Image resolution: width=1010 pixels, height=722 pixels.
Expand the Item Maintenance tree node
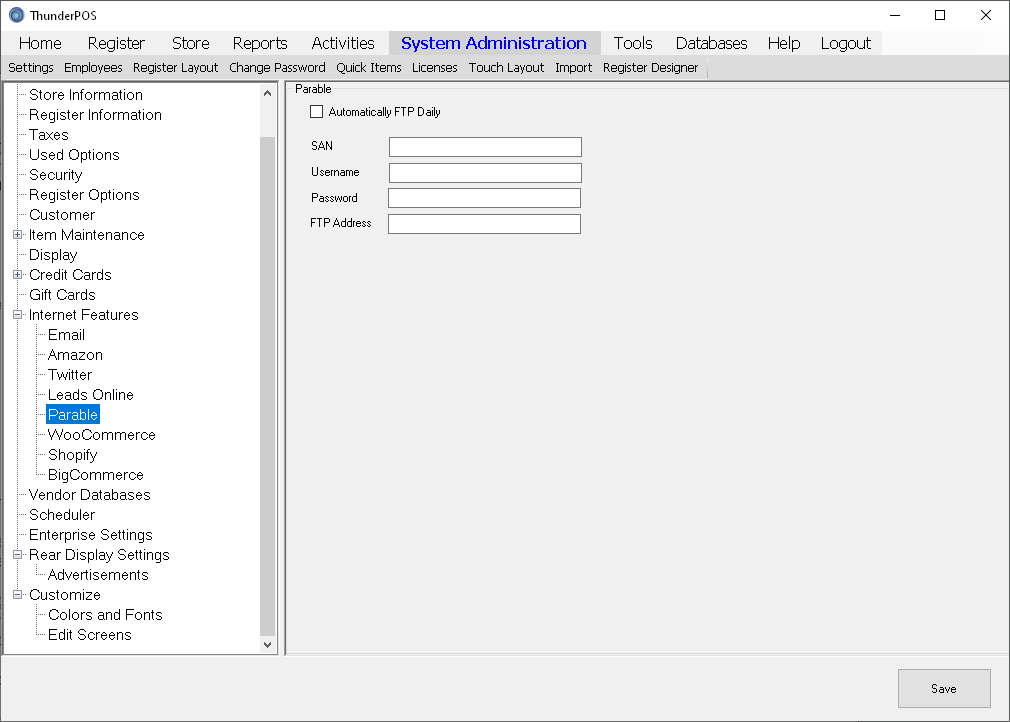tap(18, 235)
